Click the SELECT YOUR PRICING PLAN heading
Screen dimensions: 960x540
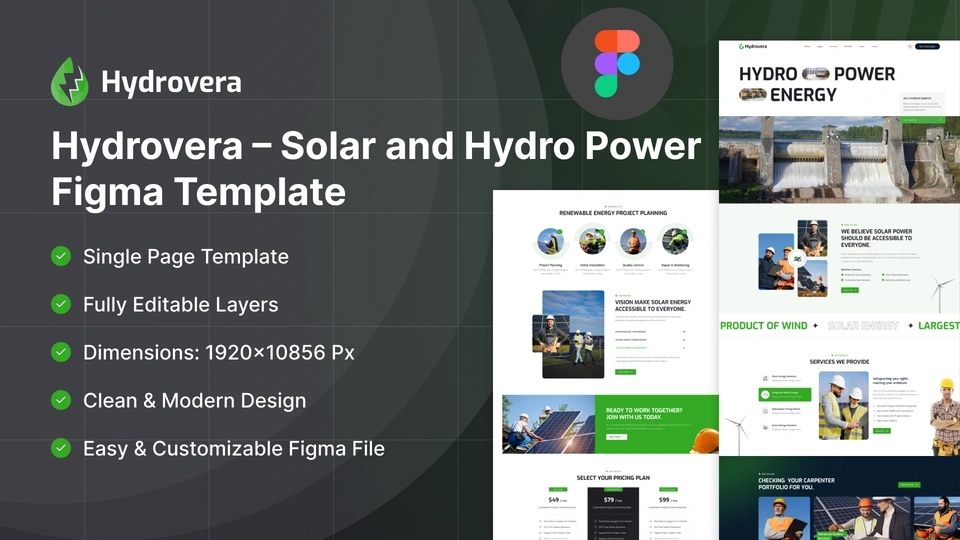pos(613,478)
